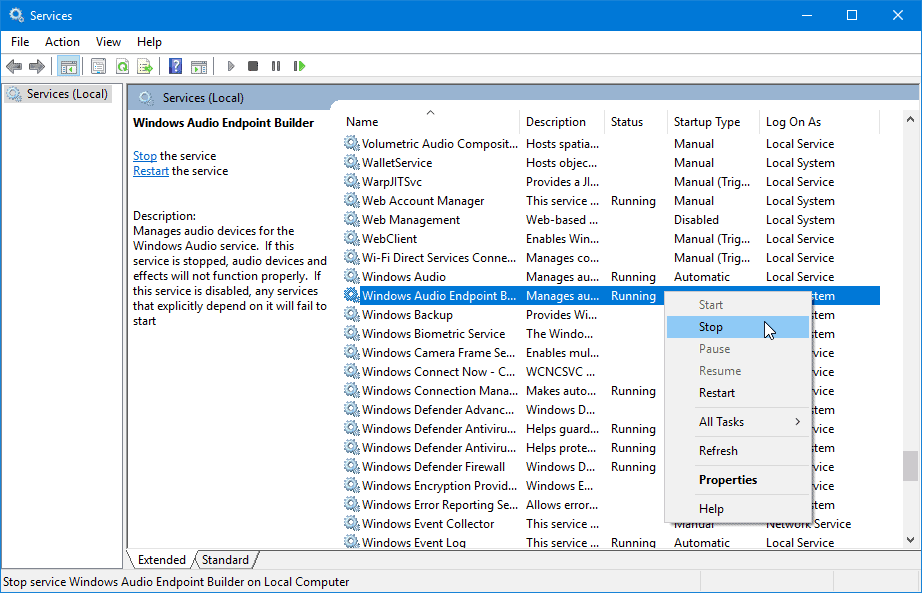This screenshot has height=593, width=922.
Task: Click the Restart Service toolbar icon
Action: pyautogui.click(x=299, y=66)
